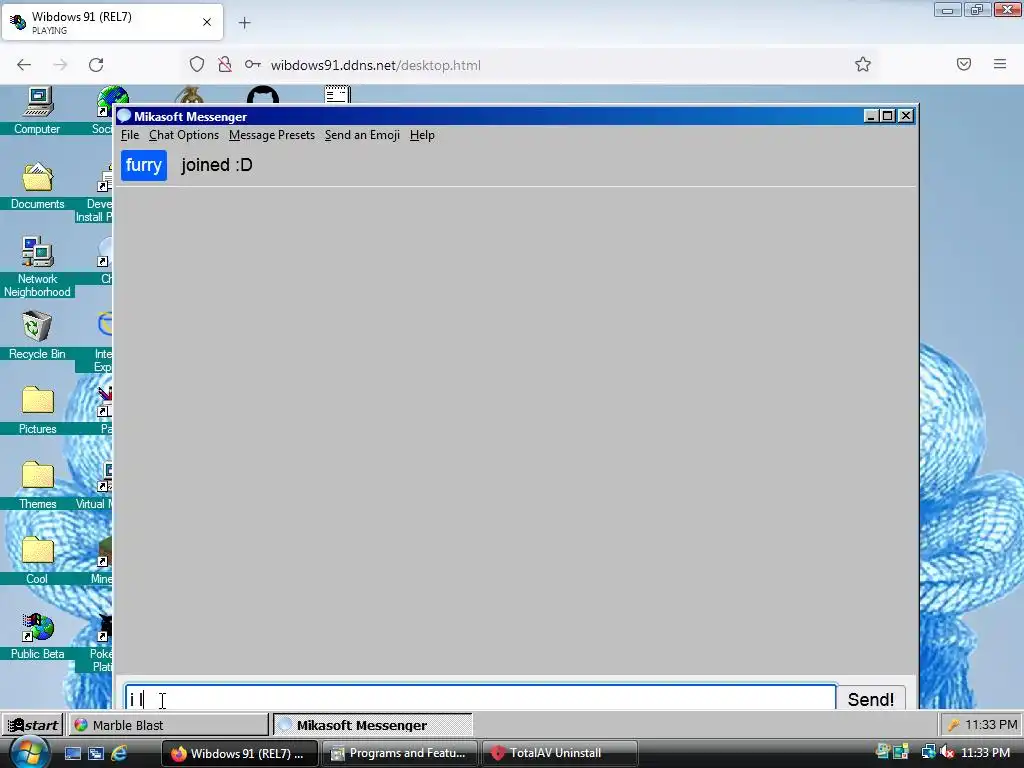Focus the chat message input field
The width and height of the screenshot is (1024, 768).
pyautogui.click(x=480, y=697)
